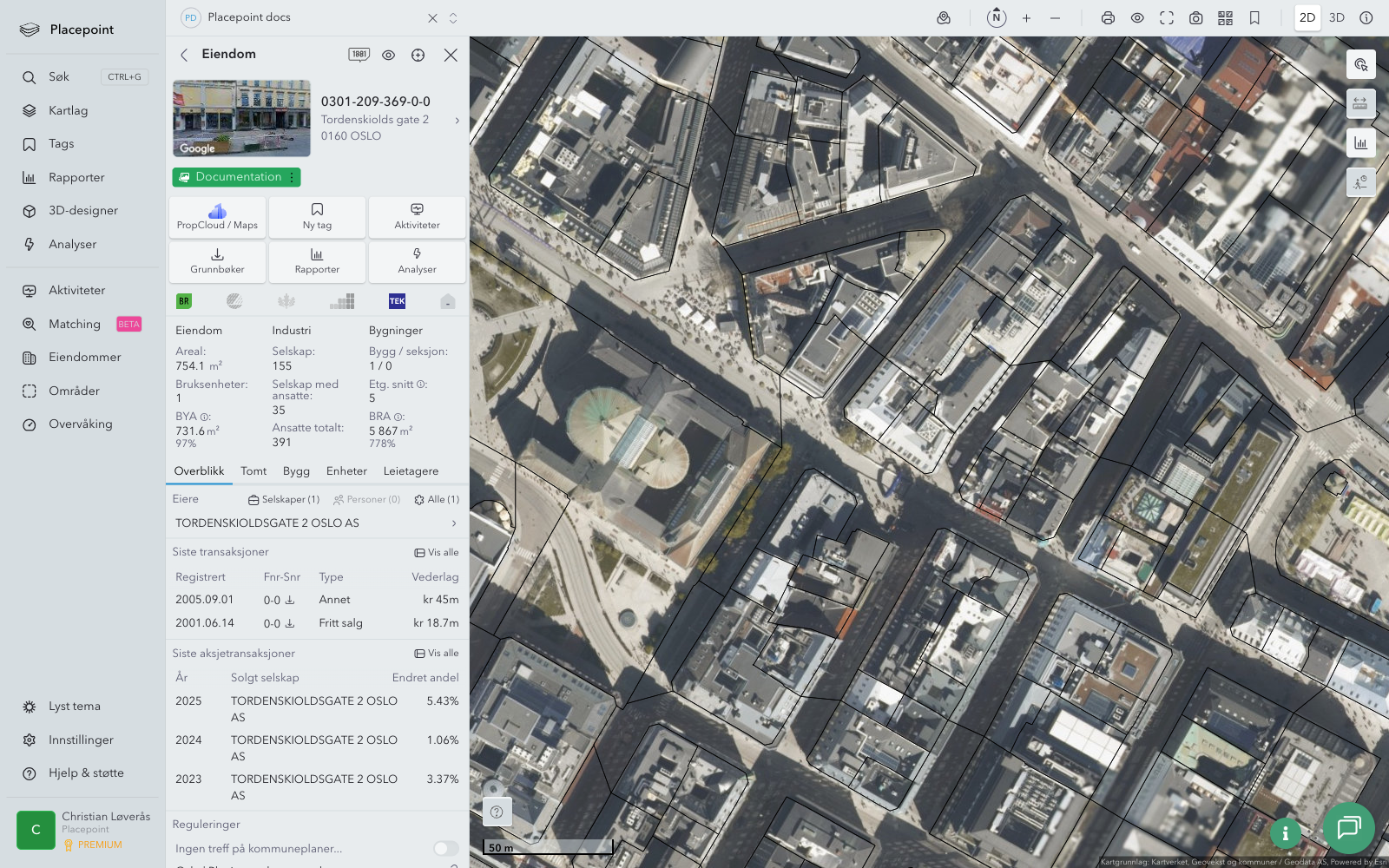Toggle the kommuneplaner regulation switch
The width and height of the screenshot is (1389, 868).
tap(445, 848)
